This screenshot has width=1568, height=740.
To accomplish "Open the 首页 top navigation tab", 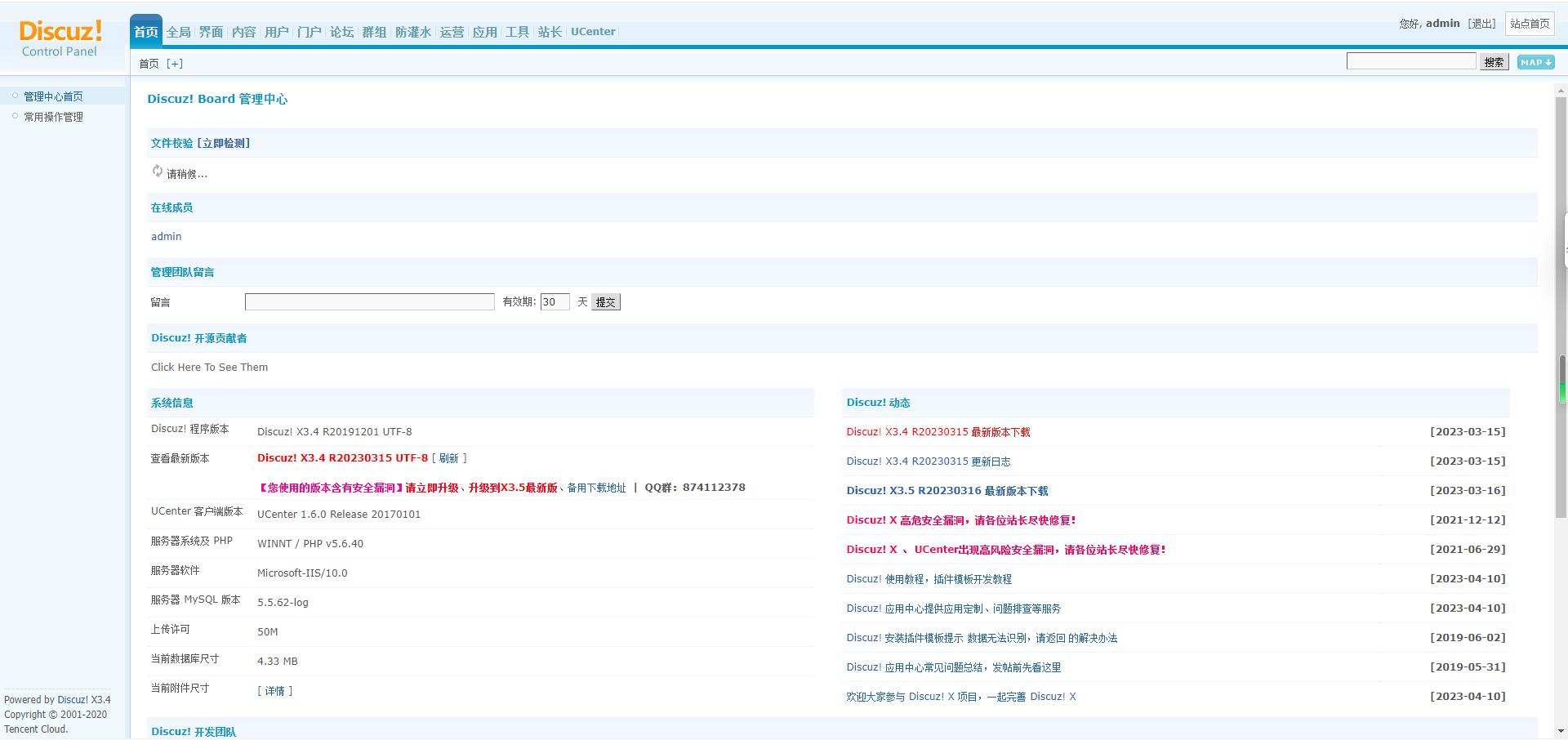I will [146, 32].
